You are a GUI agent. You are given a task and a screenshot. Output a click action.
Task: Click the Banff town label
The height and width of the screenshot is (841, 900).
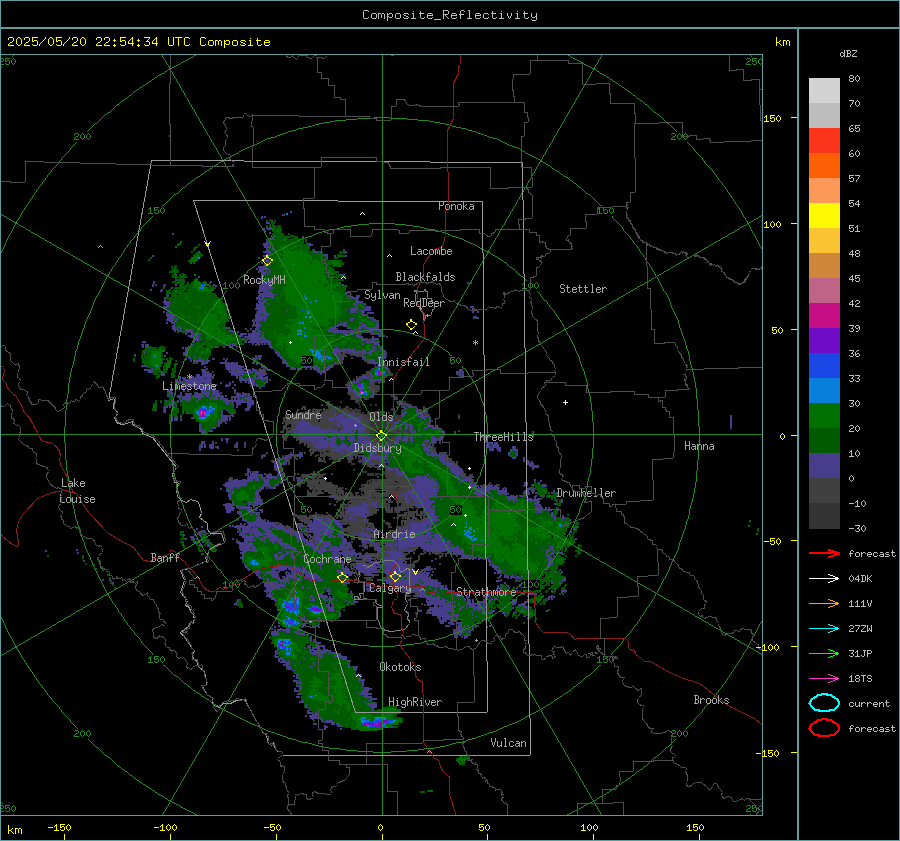coord(165,557)
